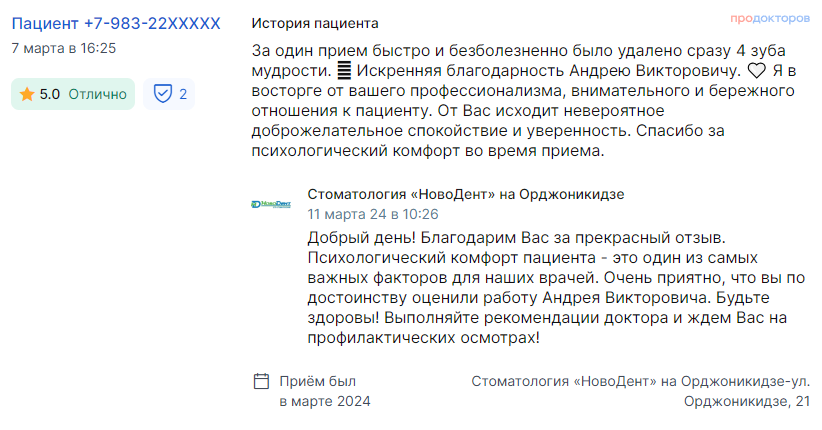Click reply timestamp 11 марта 24 в 10:26
The width and height of the screenshot is (822, 430).
(x=373, y=214)
